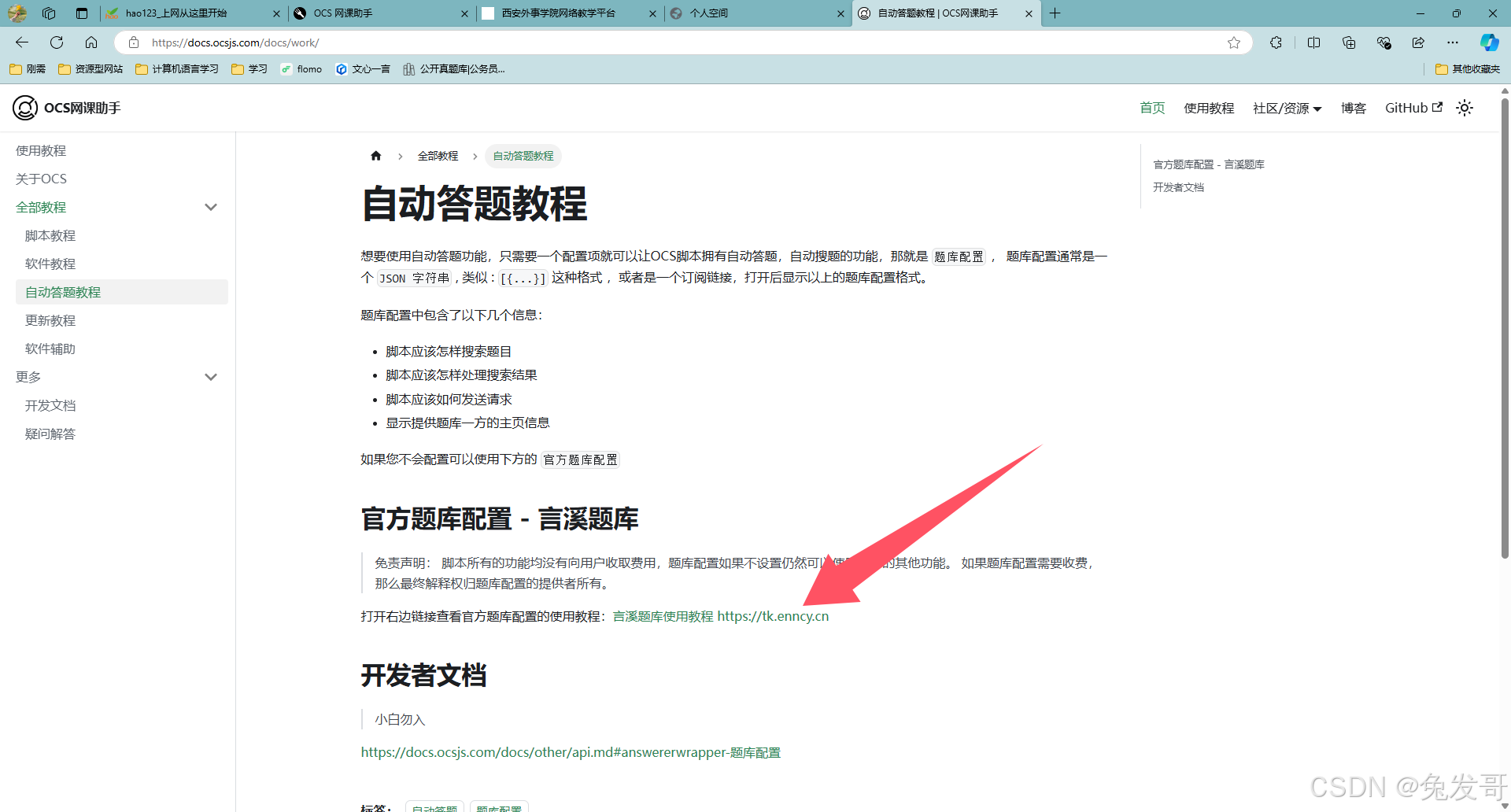The height and width of the screenshot is (812, 1511).
Task: Click the share icon in toolbar
Action: click(x=1418, y=42)
